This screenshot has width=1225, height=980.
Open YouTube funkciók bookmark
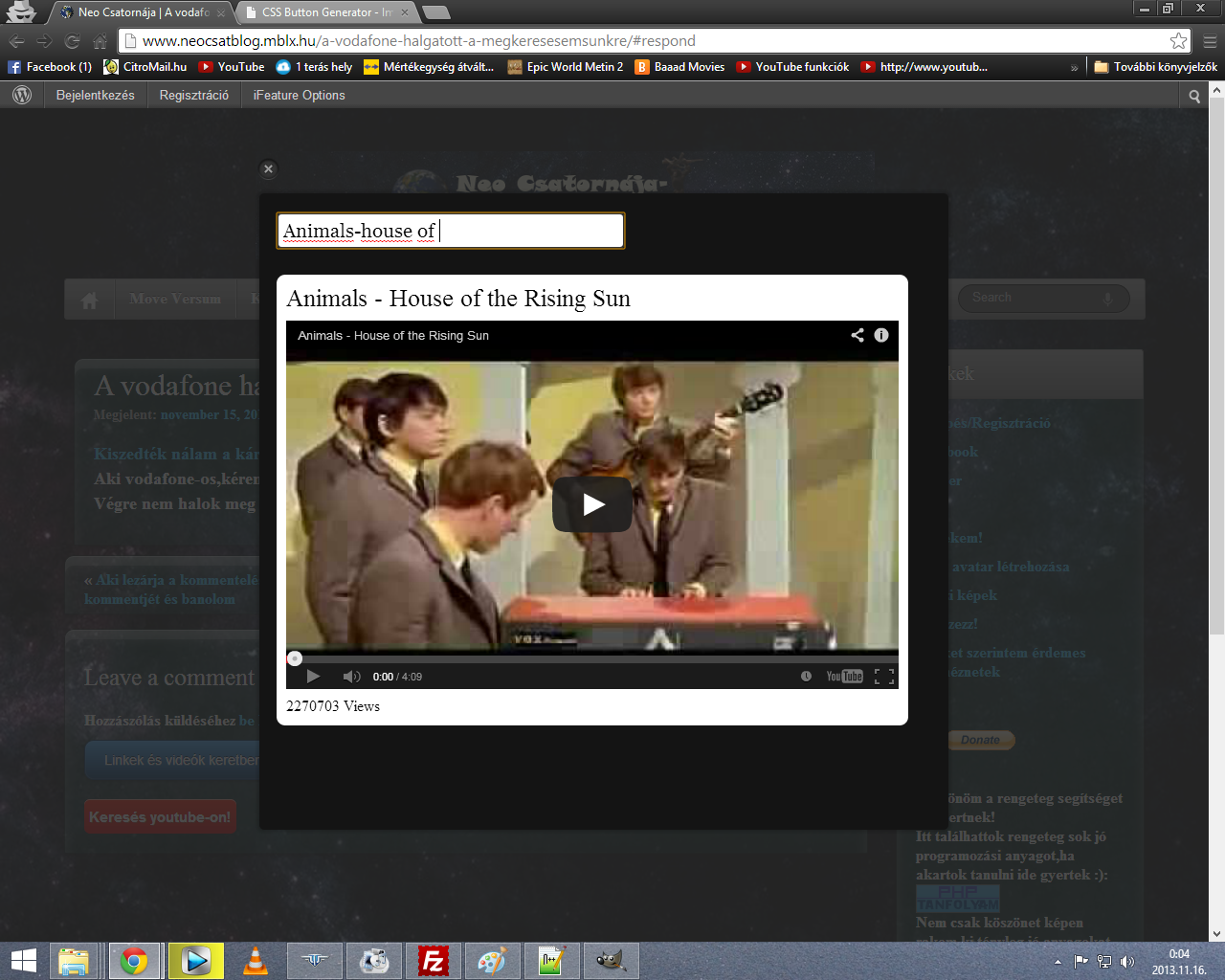(x=792, y=67)
